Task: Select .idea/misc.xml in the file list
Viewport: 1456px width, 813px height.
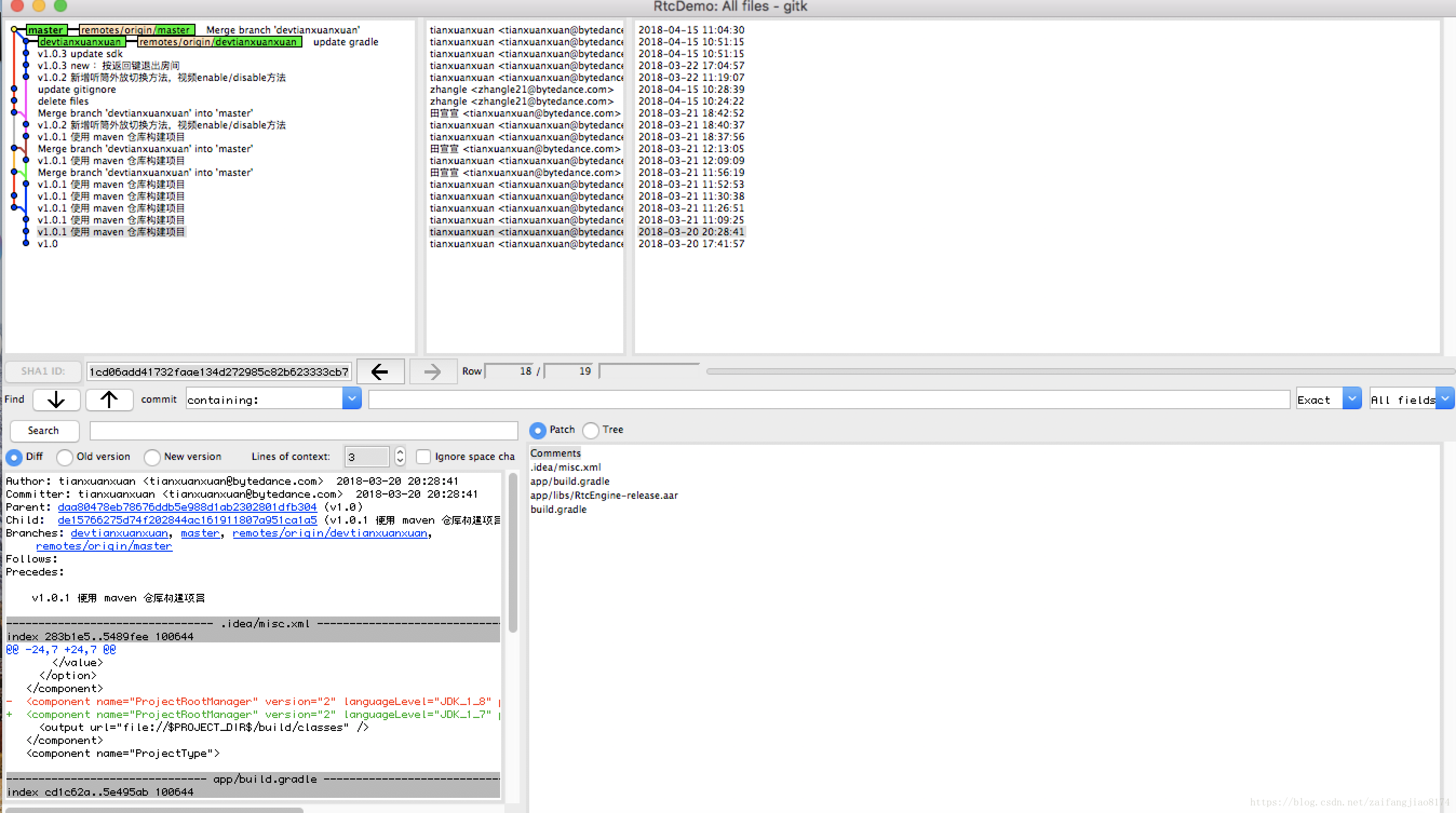Action: pyautogui.click(x=565, y=468)
